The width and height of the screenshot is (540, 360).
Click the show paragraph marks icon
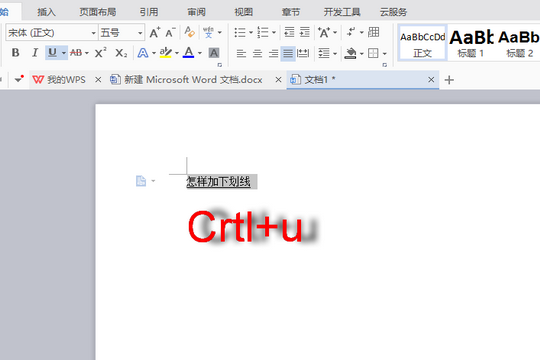point(351,32)
